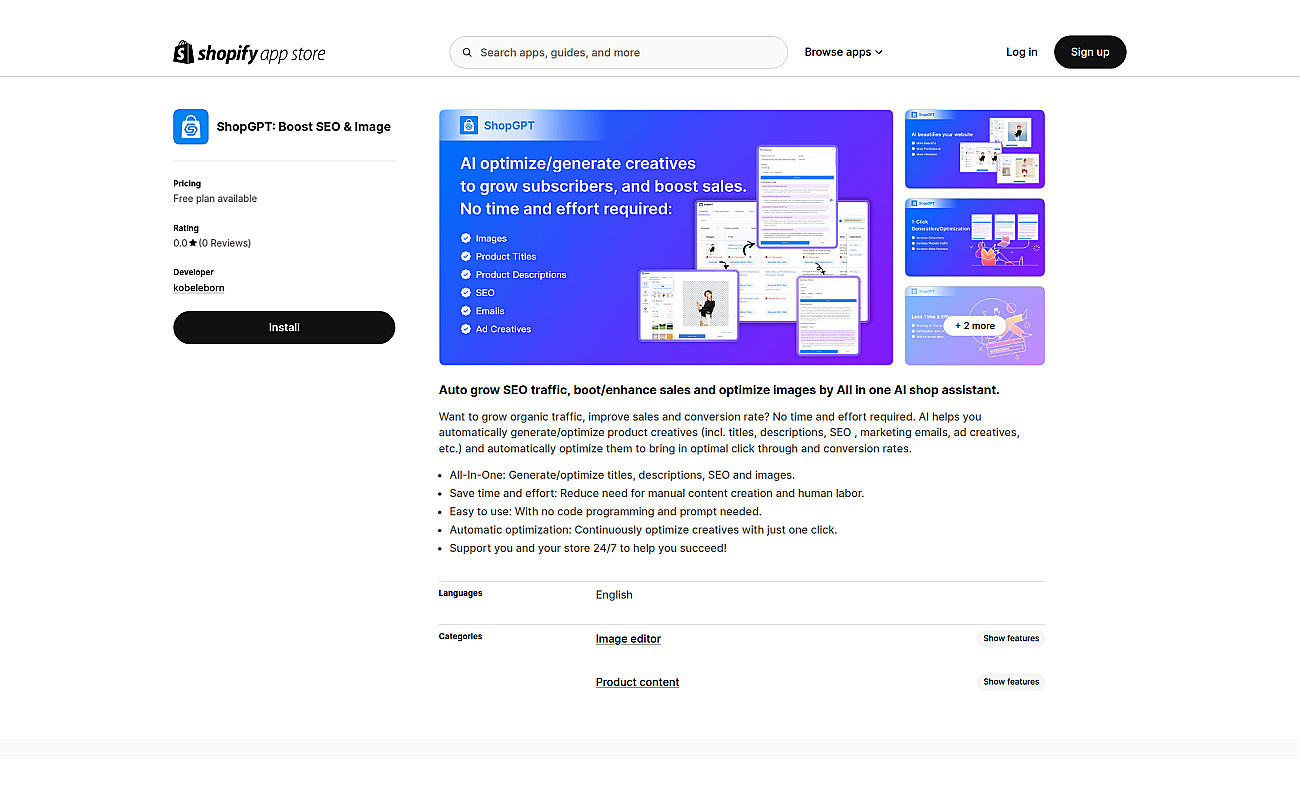Click the ShopGPT: Boost SEO & Image title
The height and width of the screenshot is (788, 1300).
click(304, 127)
